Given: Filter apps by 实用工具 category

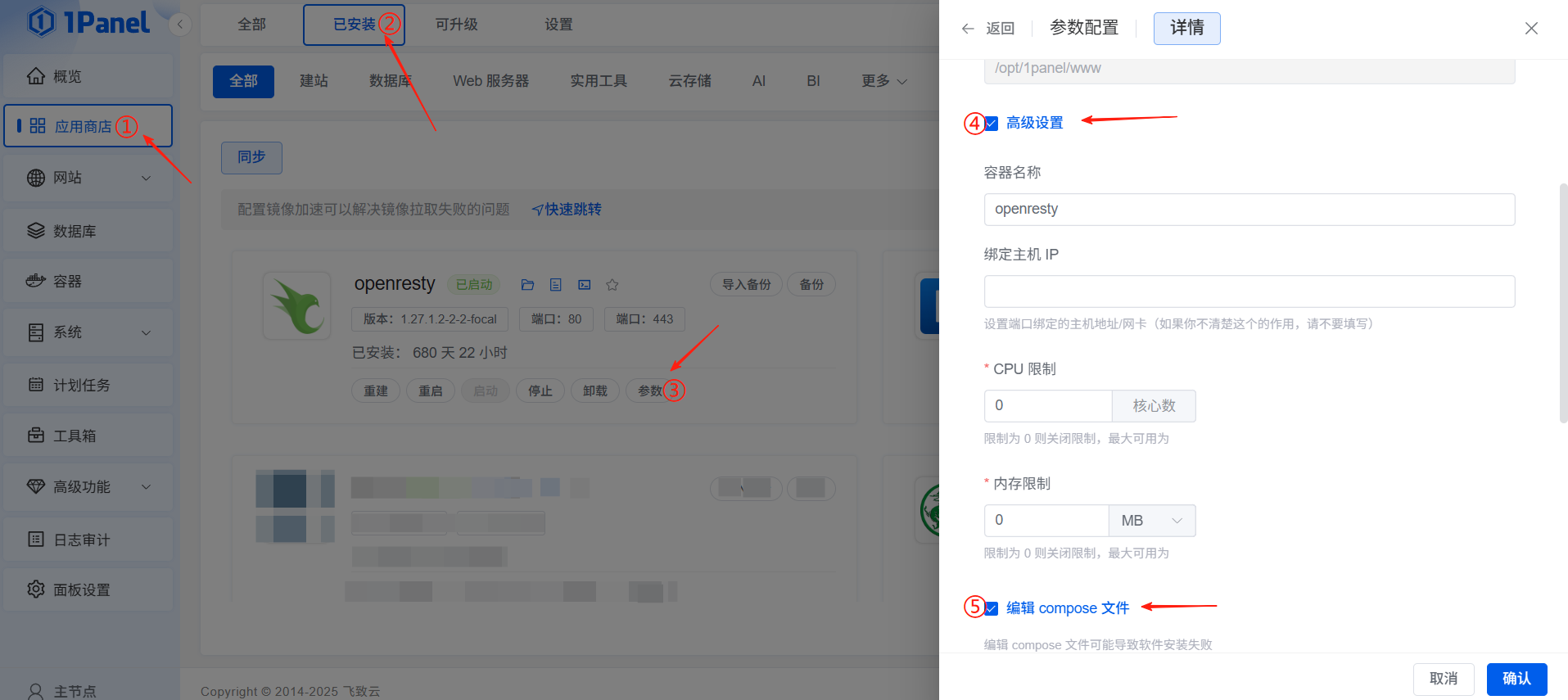Looking at the screenshot, I should tap(599, 81).
